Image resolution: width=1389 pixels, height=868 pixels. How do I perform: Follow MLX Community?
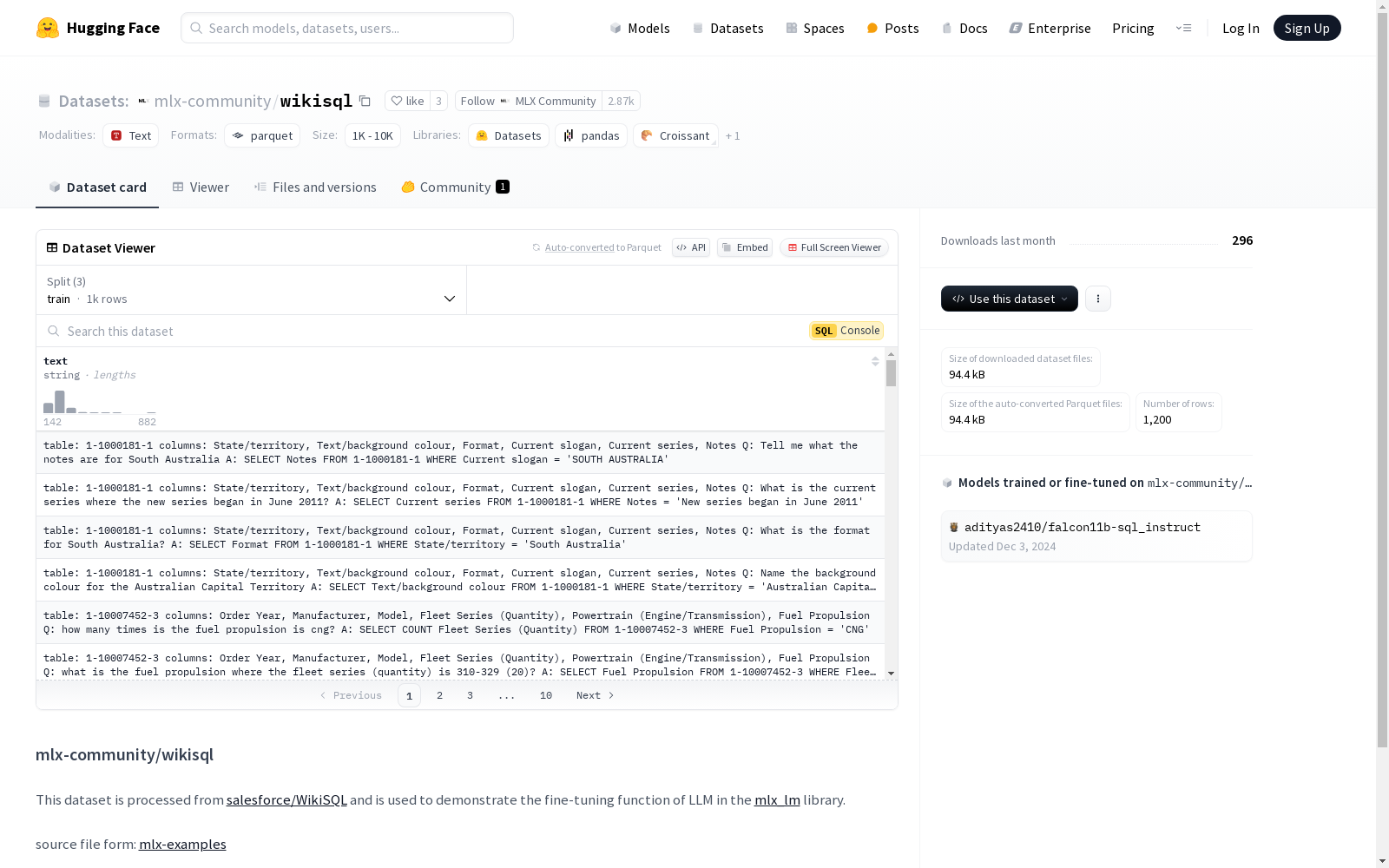529,101
